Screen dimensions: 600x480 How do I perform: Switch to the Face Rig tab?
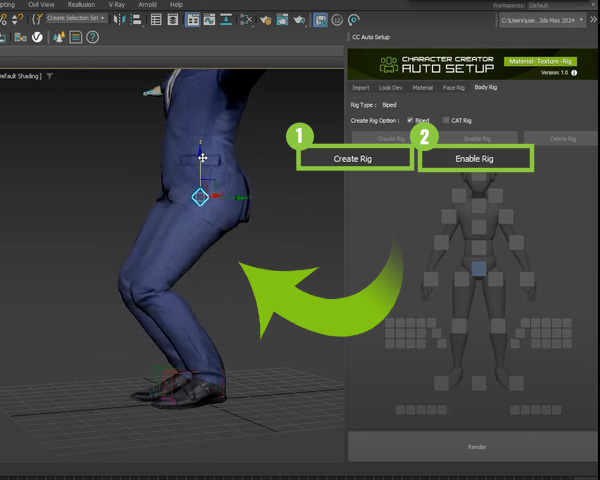(x=453, y=88)
